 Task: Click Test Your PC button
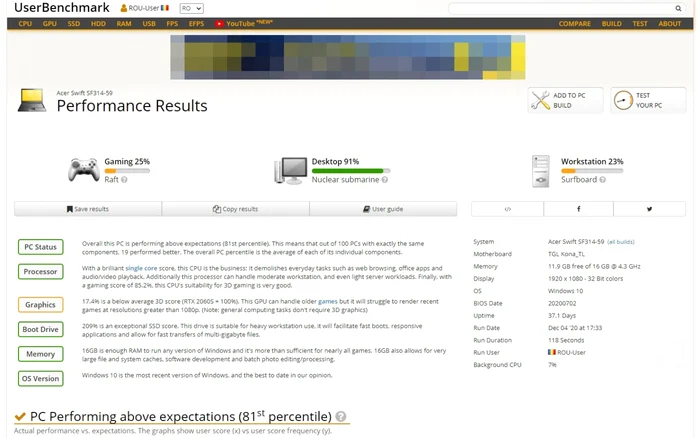coord(648,100)
